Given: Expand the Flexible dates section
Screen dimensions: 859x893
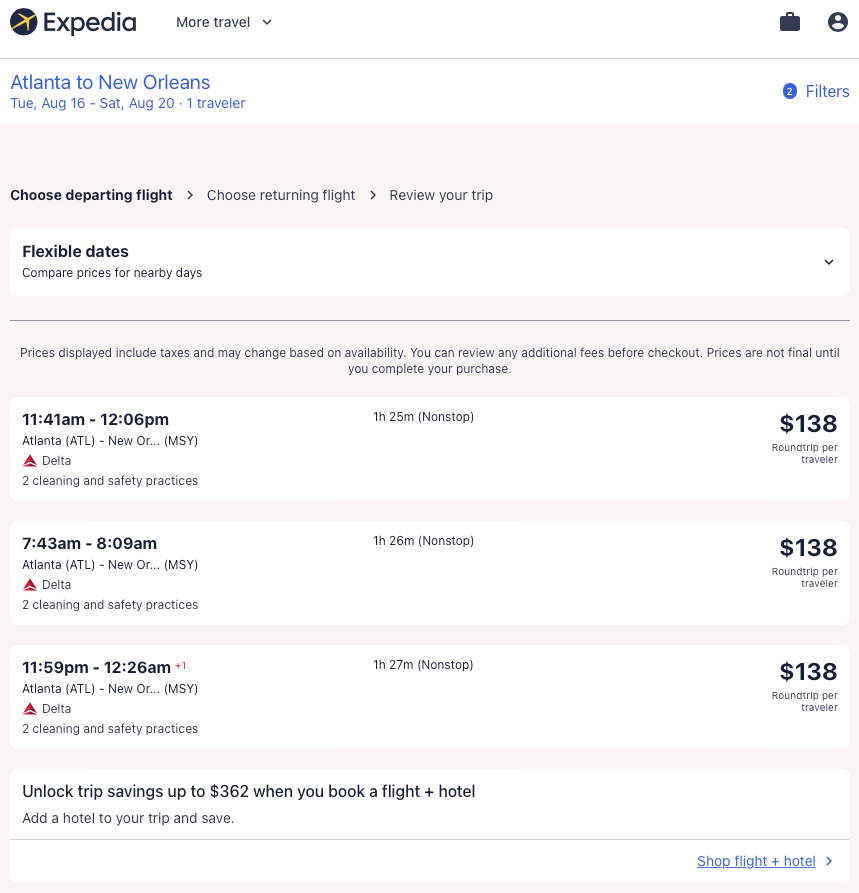Looking at the screenshot, I should (828, 262).
